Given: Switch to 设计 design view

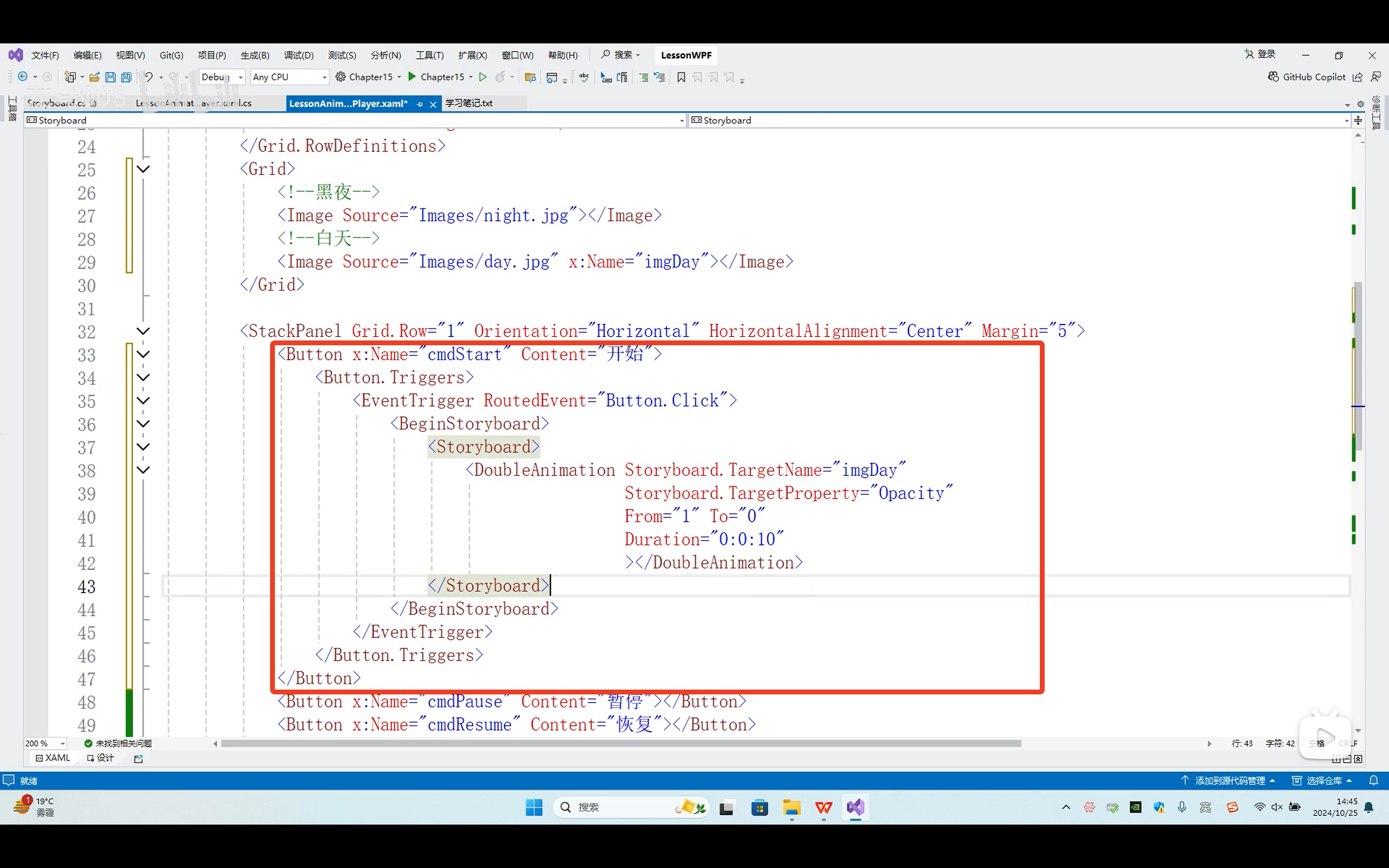Looking at the screenshot, I should click(x=101, y=758).
